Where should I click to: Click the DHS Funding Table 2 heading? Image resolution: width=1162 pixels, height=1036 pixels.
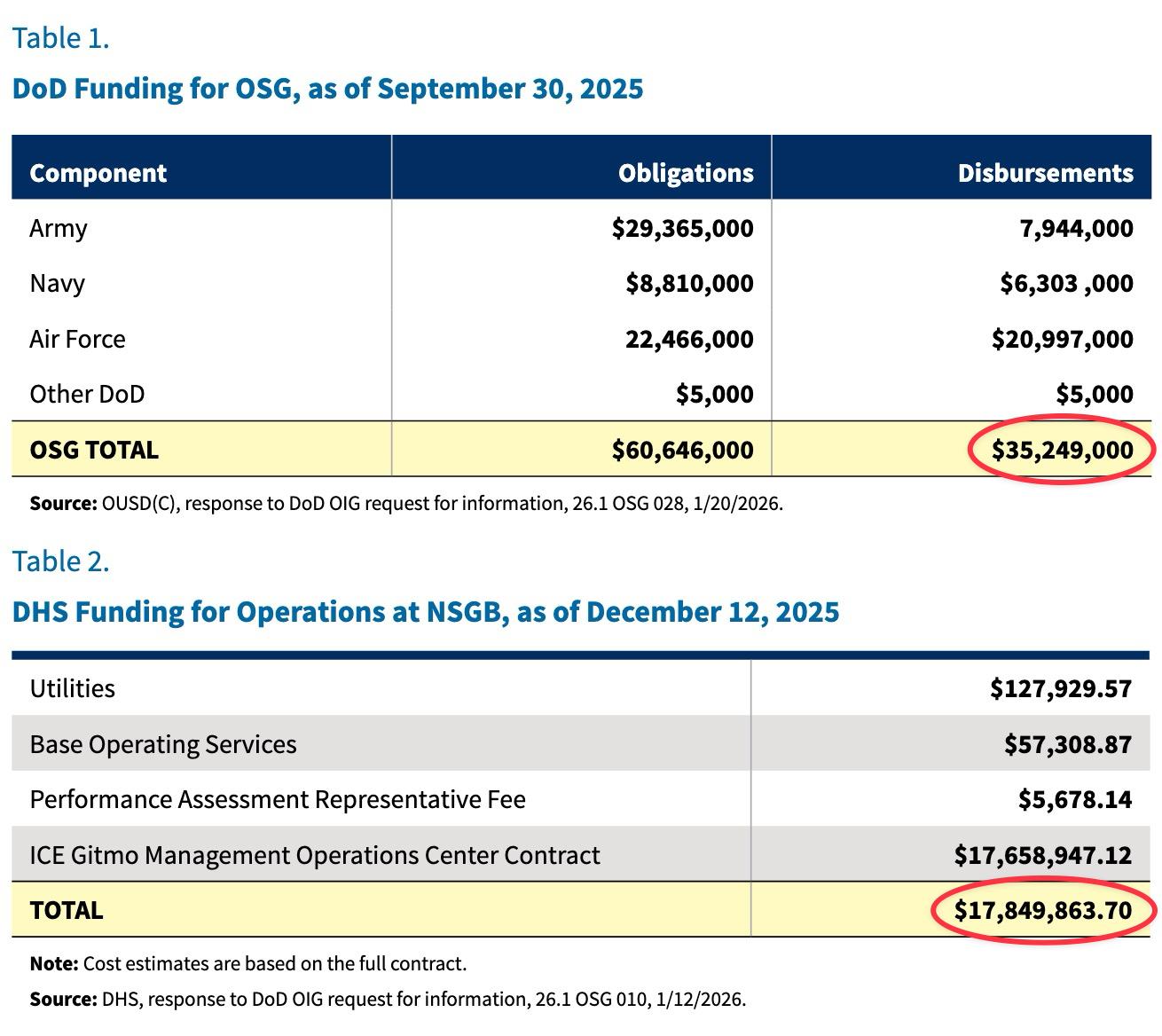(425, 612)
